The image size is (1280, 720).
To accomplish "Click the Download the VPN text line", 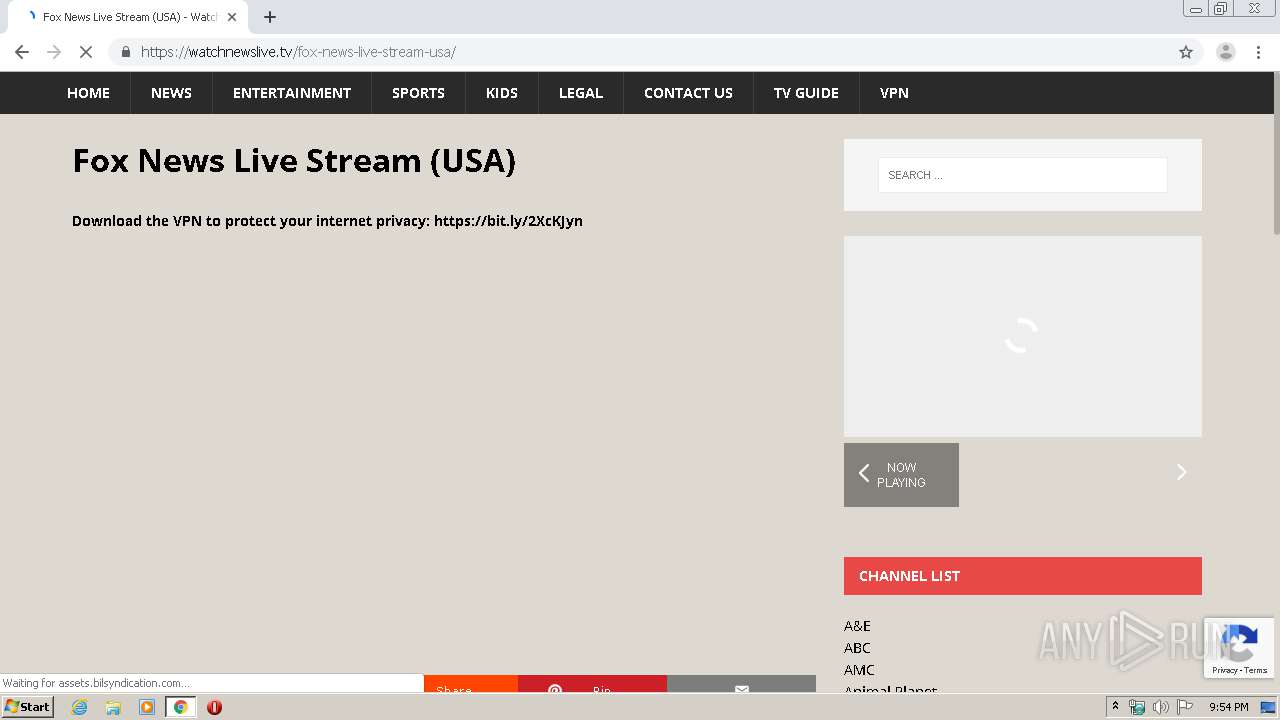I will [x=327, y=221].
